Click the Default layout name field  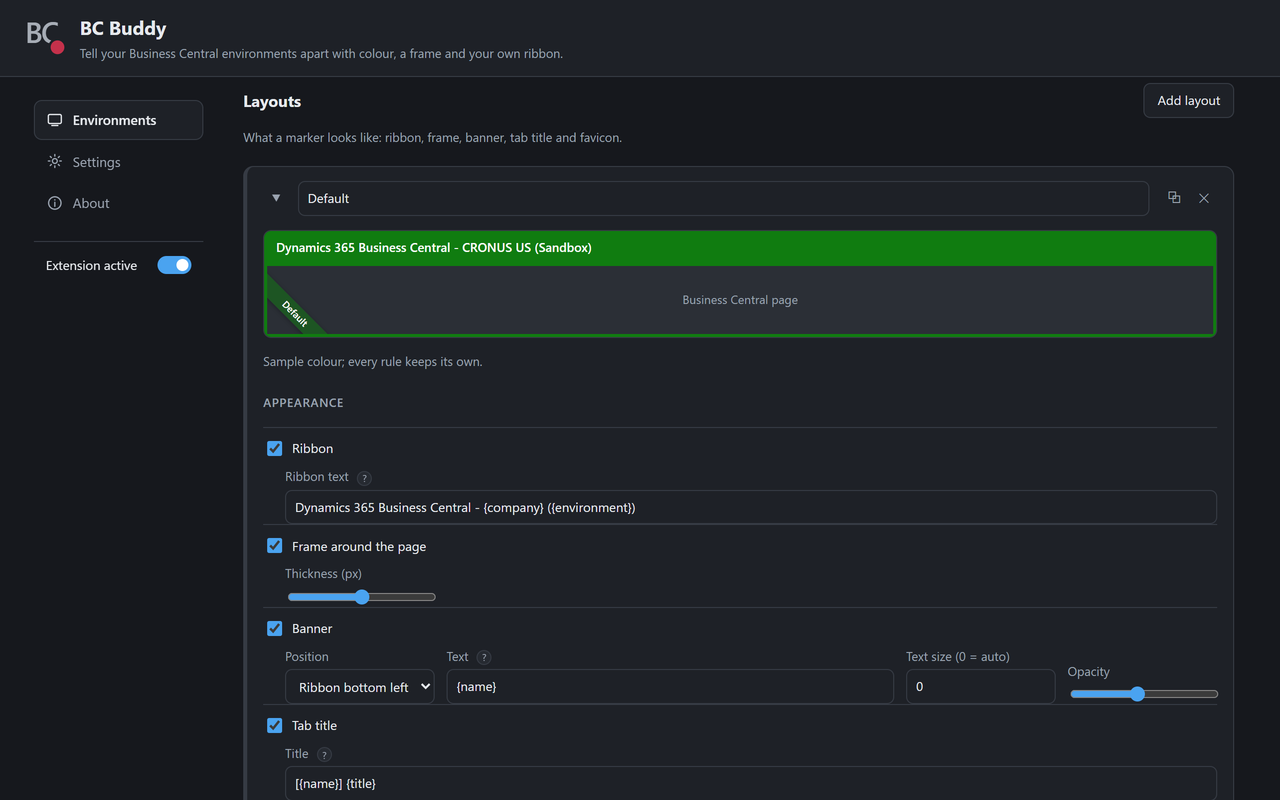click(723, 198)
